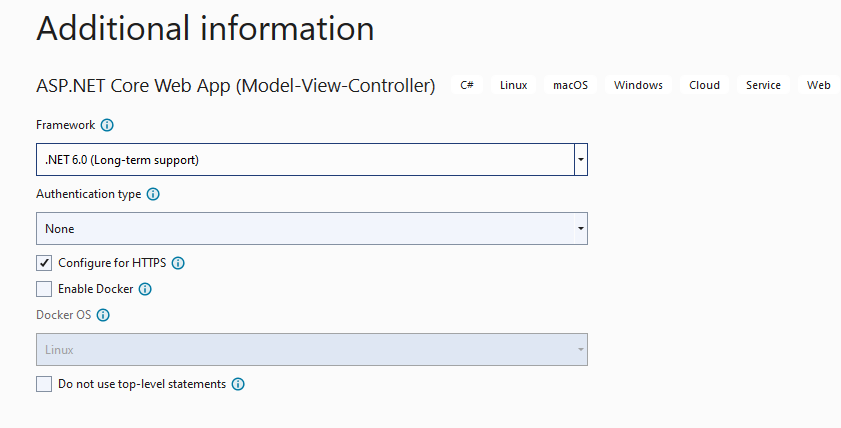Click the info icon next to Framework
The height and width of the screenshot is (428, 841).
pos(107,125)
